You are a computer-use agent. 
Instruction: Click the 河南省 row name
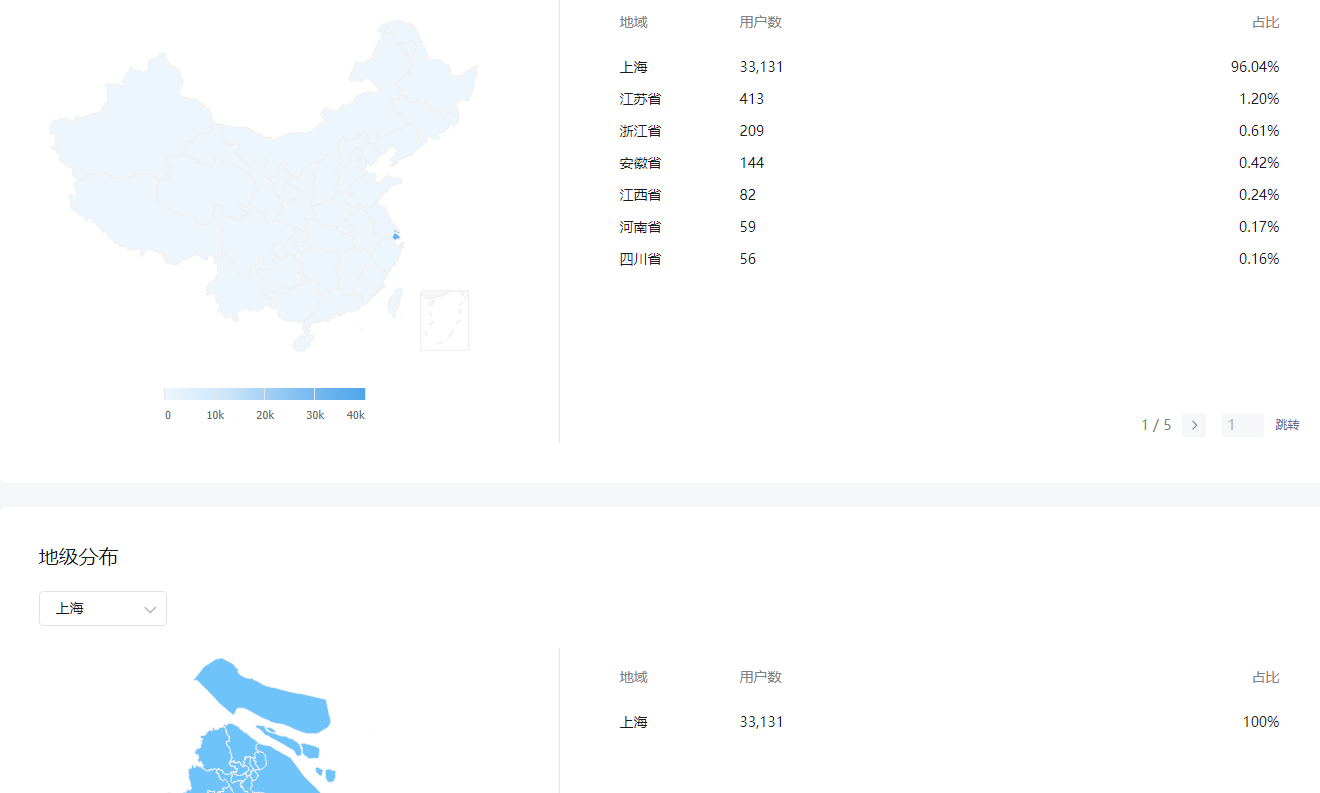[640, 227]
